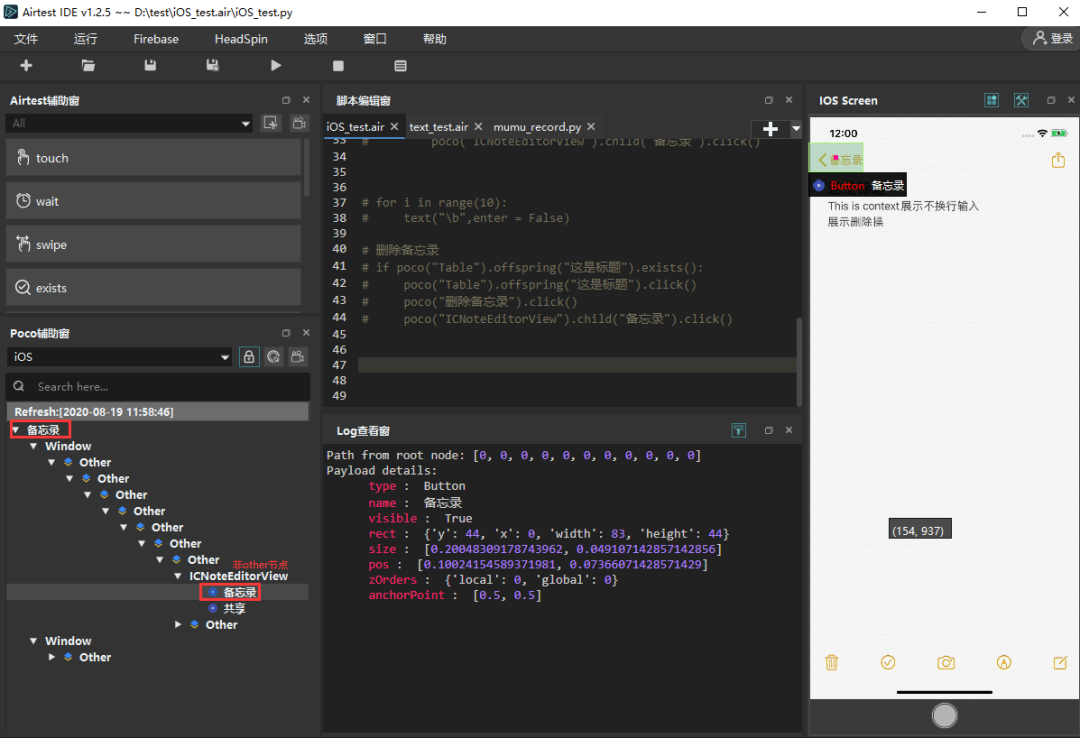Collapse the ICNoteEditorView tree node
1080x738 pixels.
click(x=178, y=576)
